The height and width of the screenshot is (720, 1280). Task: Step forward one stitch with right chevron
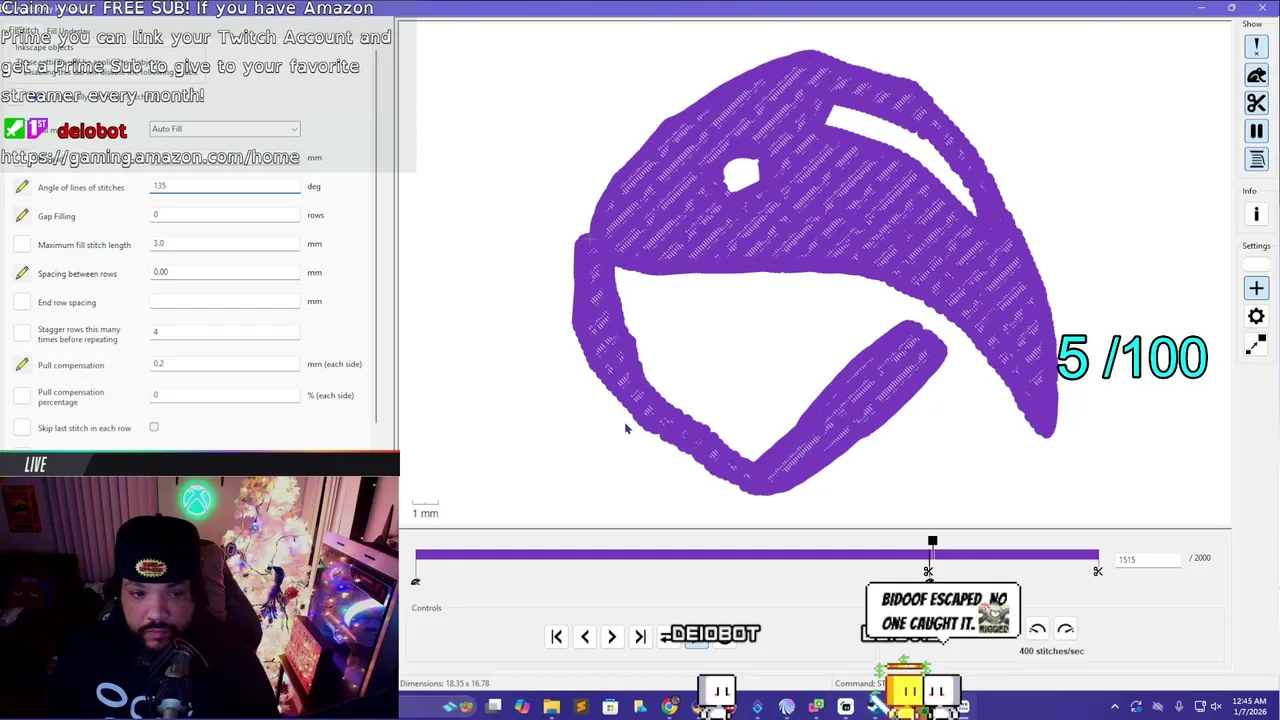tap(612, 637)
